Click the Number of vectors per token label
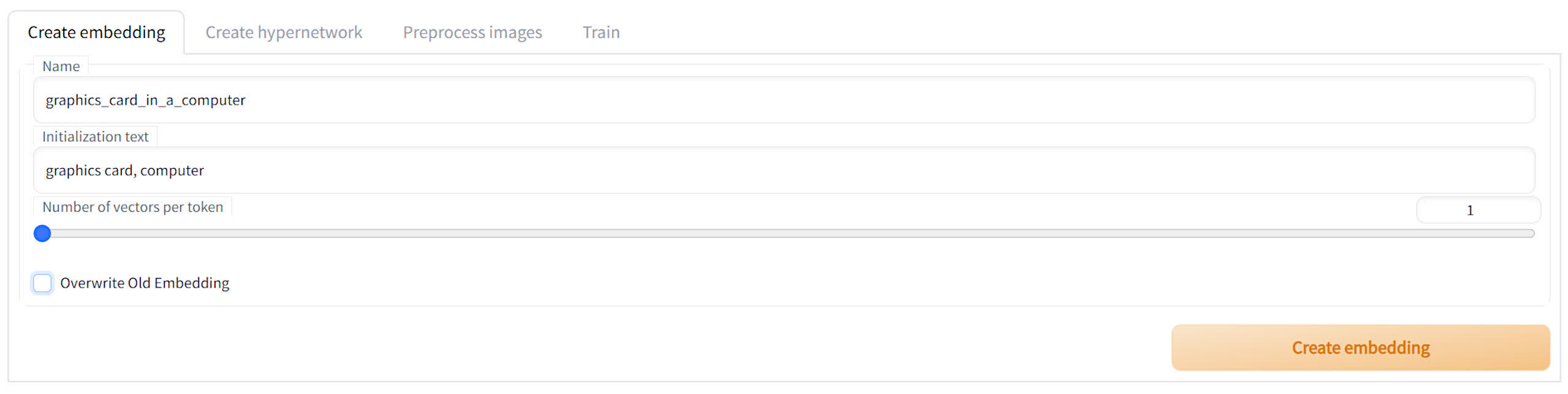This screenshot has height=394, width=1568. pos(132,207)
